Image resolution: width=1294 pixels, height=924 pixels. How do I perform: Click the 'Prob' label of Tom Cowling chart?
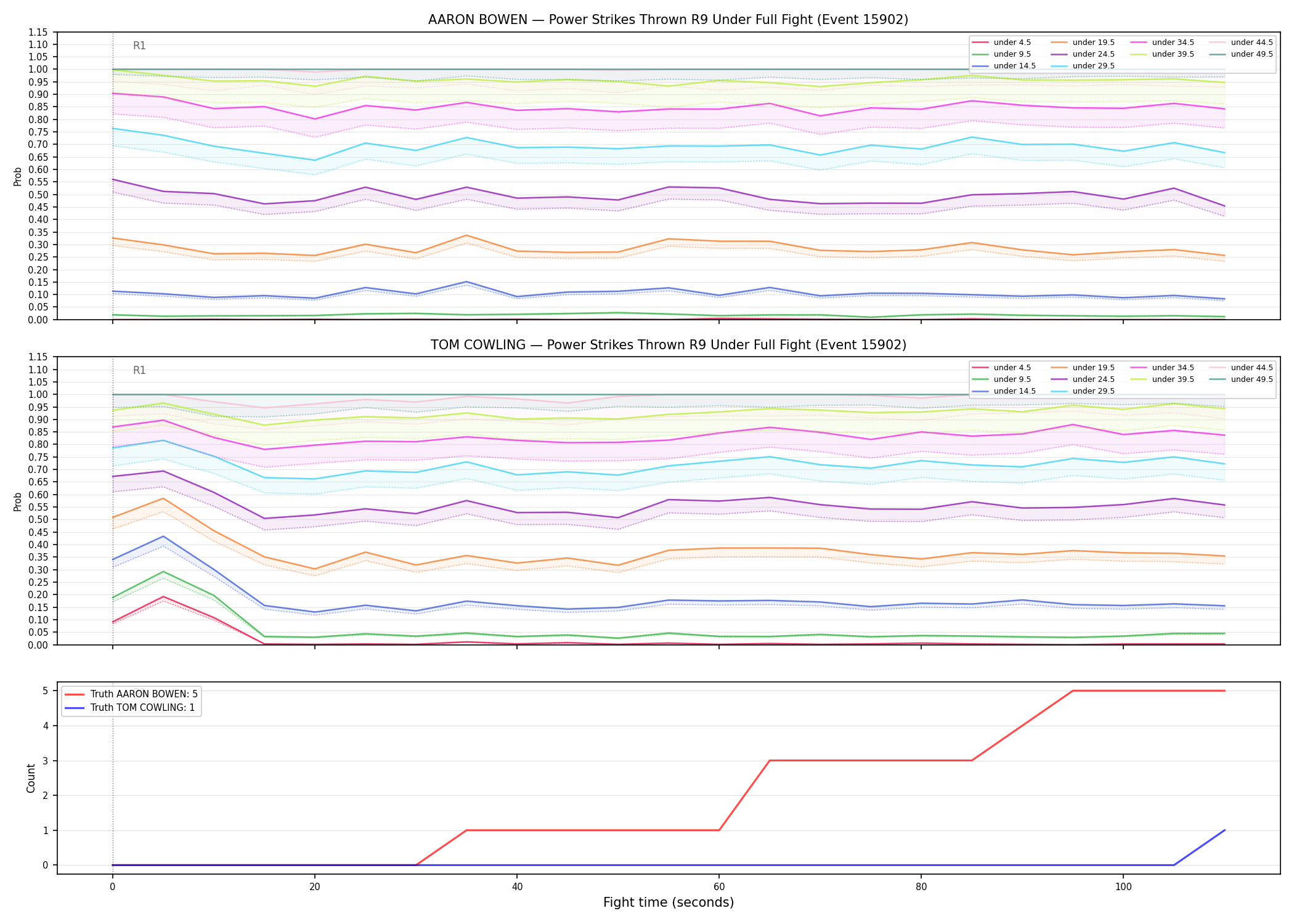tap(18, 501)
